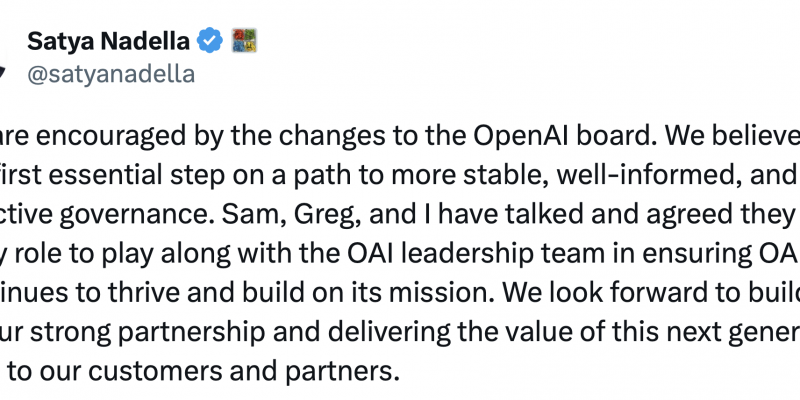The image size is (800, 400).
Task: Open Satya Nadella's profile via display name
Action: coord(108,41)
